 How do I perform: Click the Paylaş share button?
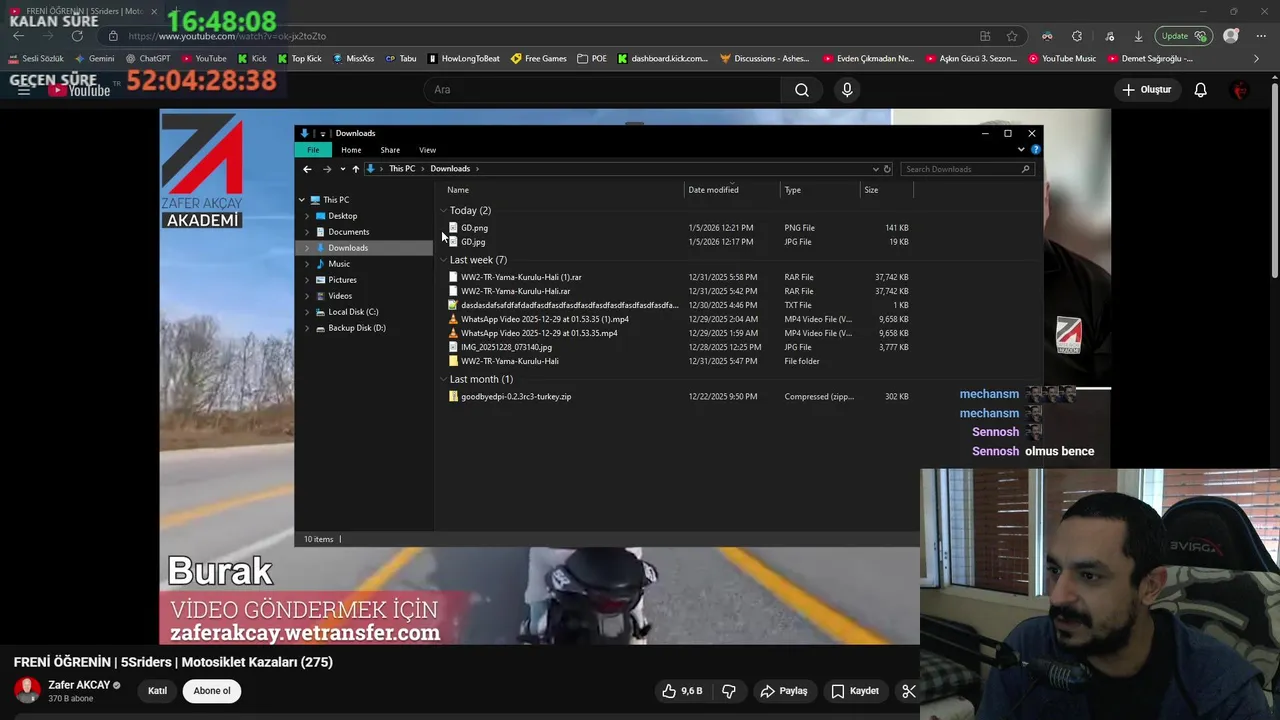click(784, 691)
